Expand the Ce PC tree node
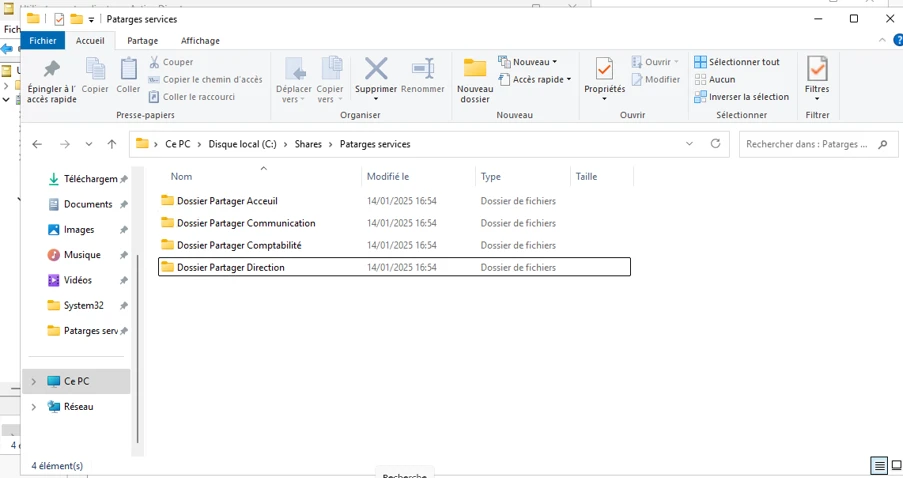903x478 pixels. coord(33,381)
